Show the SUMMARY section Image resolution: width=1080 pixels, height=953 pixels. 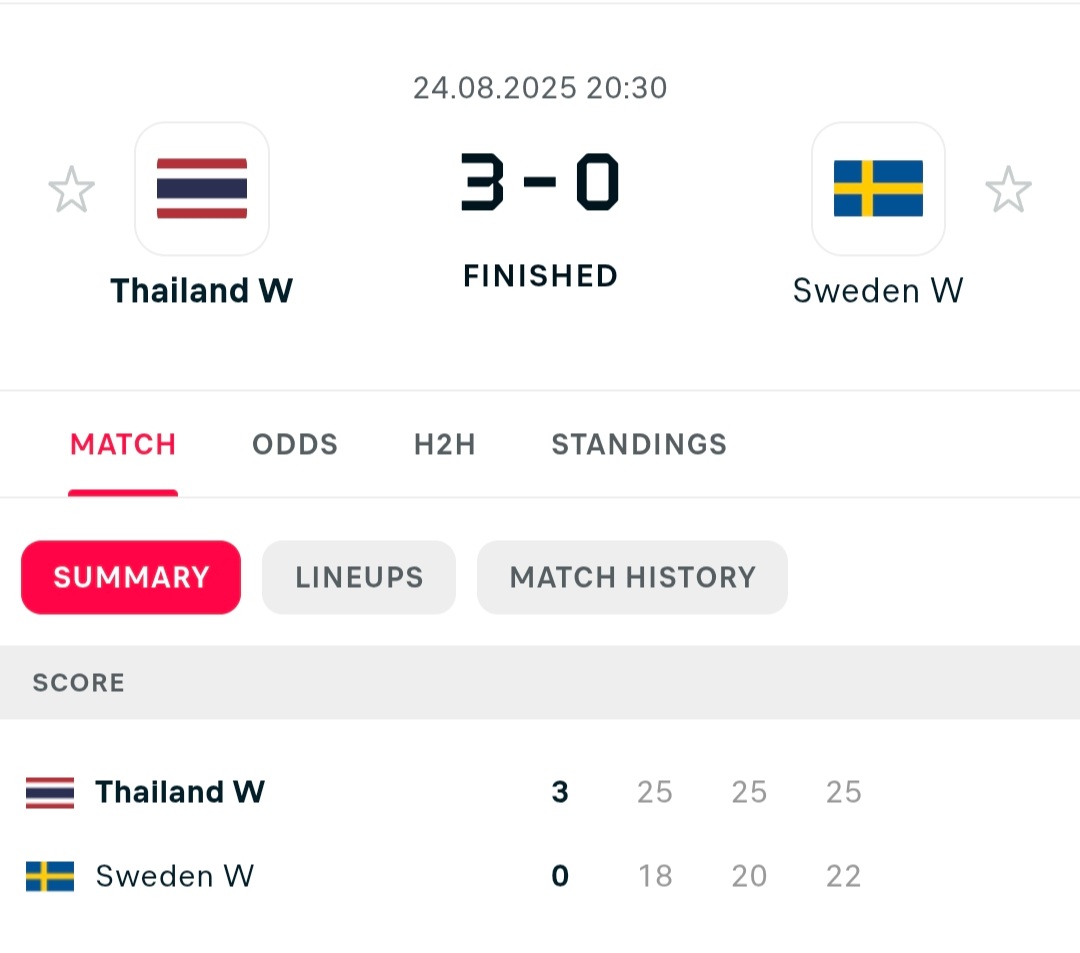[131, 577]
